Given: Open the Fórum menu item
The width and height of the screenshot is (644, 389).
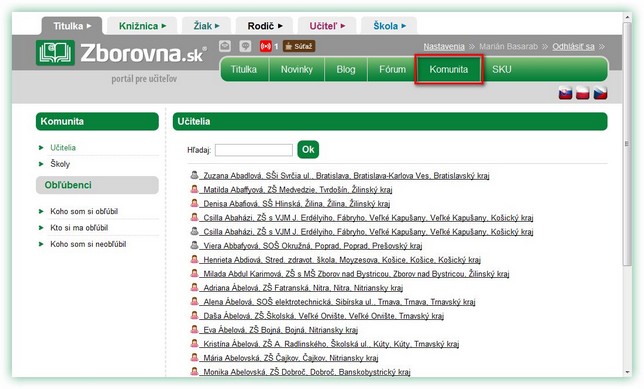Looking at the screenshot, I should pos(392,69).
